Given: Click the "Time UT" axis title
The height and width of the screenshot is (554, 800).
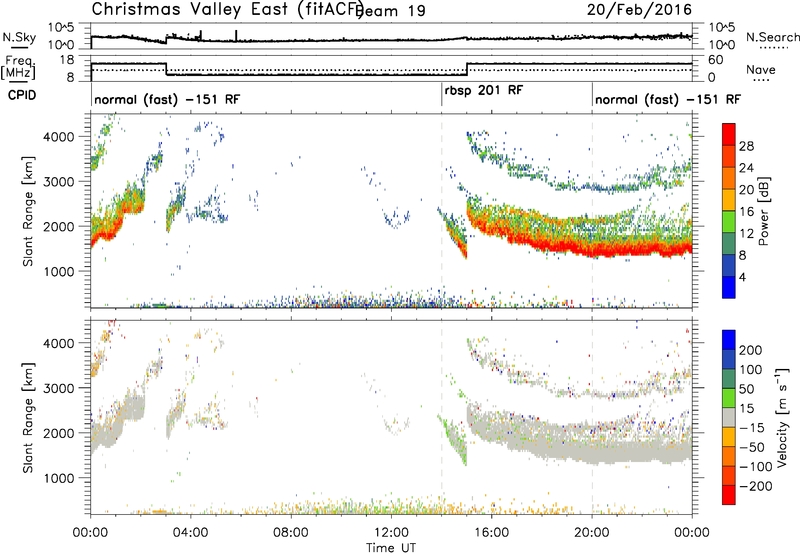Looking at the screenshot, I should (391, 548).
